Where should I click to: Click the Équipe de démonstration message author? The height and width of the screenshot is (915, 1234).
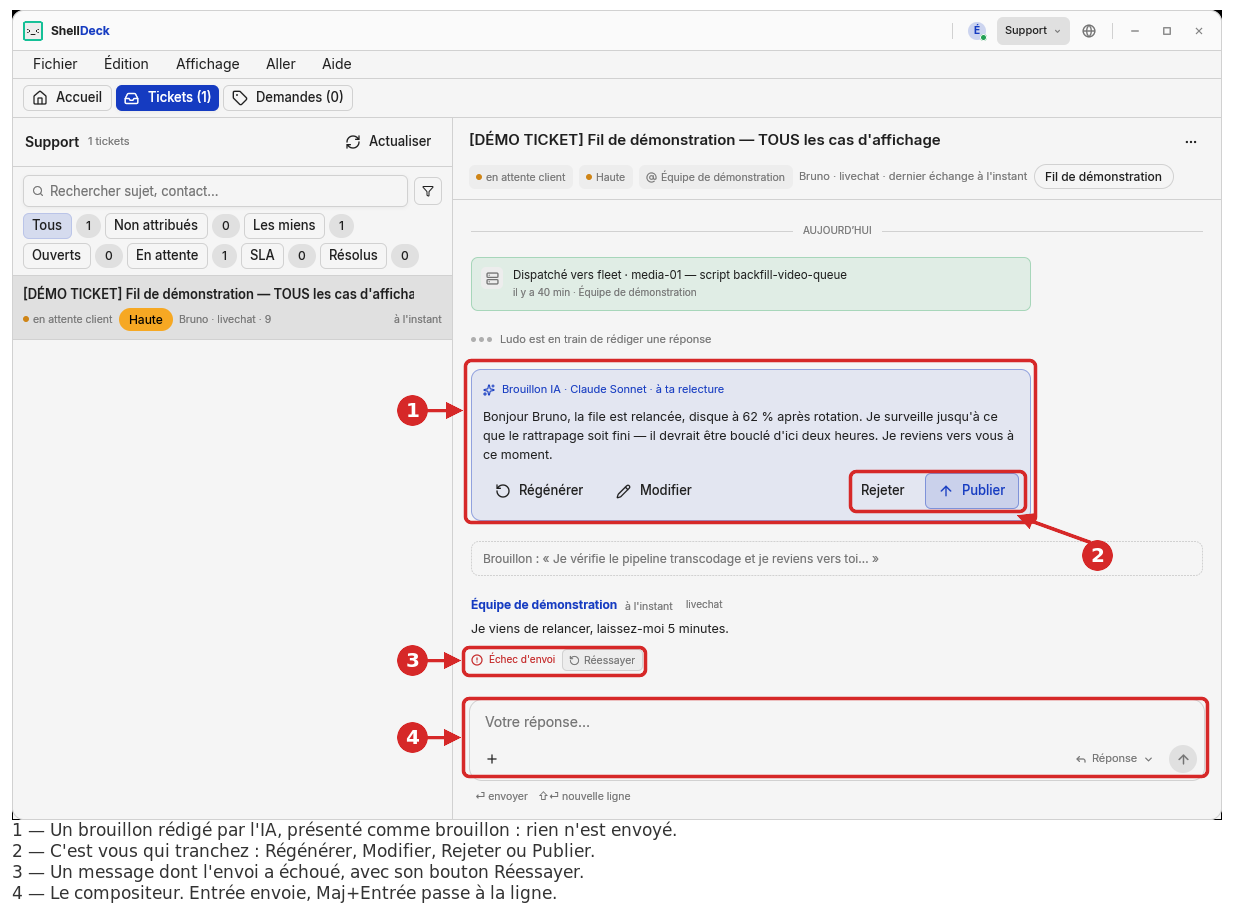point(544,605)
